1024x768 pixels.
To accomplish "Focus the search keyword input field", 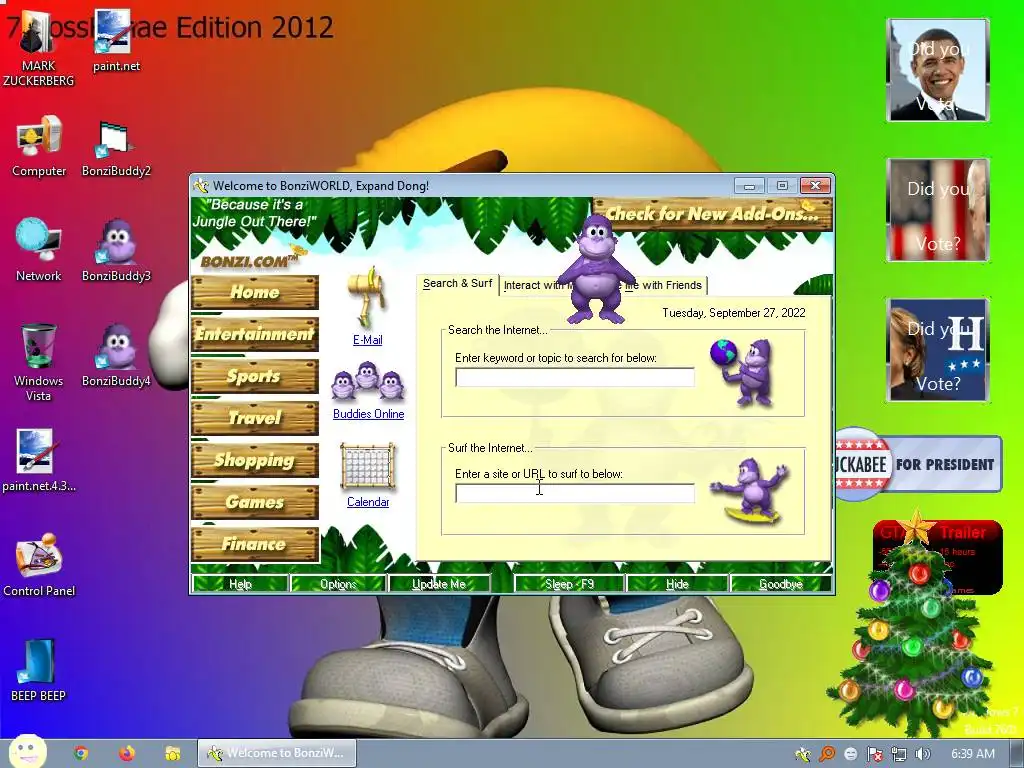I will point(575,377).
